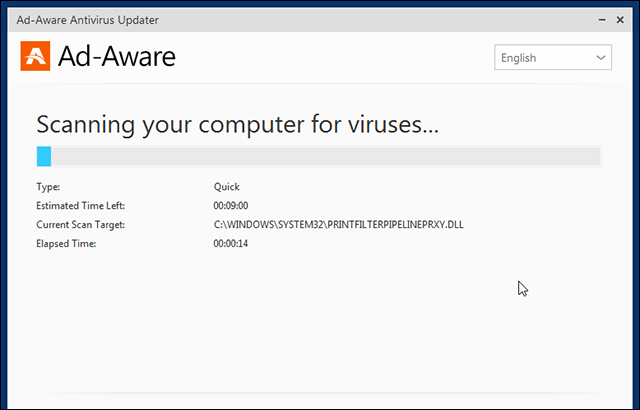Viewport: 640px width, 410px height.
Task: Click the gray unfilled progress bar track
Action: pos(326,156)
